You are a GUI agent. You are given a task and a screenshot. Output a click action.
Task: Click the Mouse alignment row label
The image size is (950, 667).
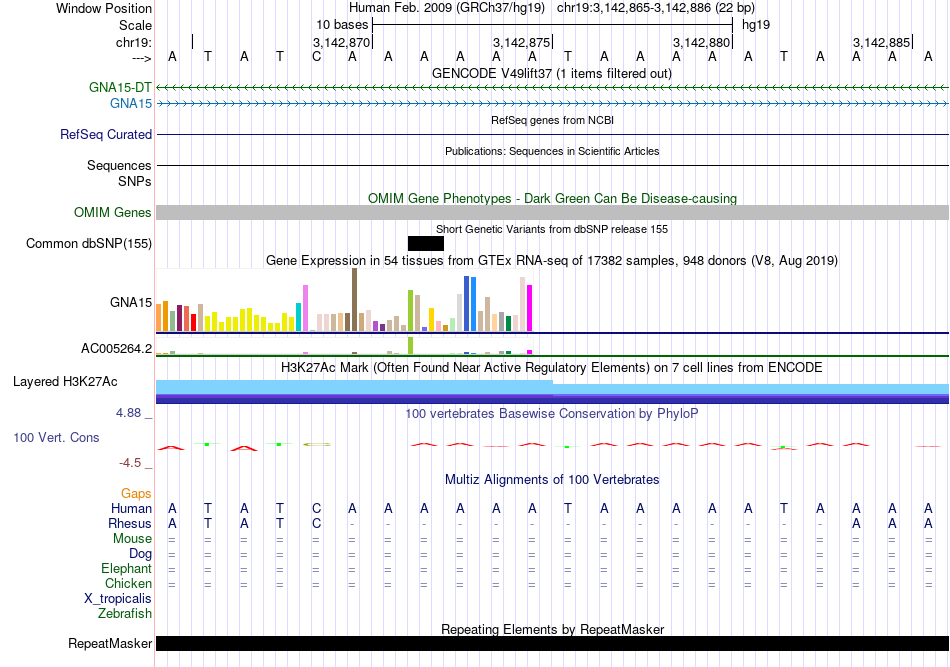click(x=133, y=539)
